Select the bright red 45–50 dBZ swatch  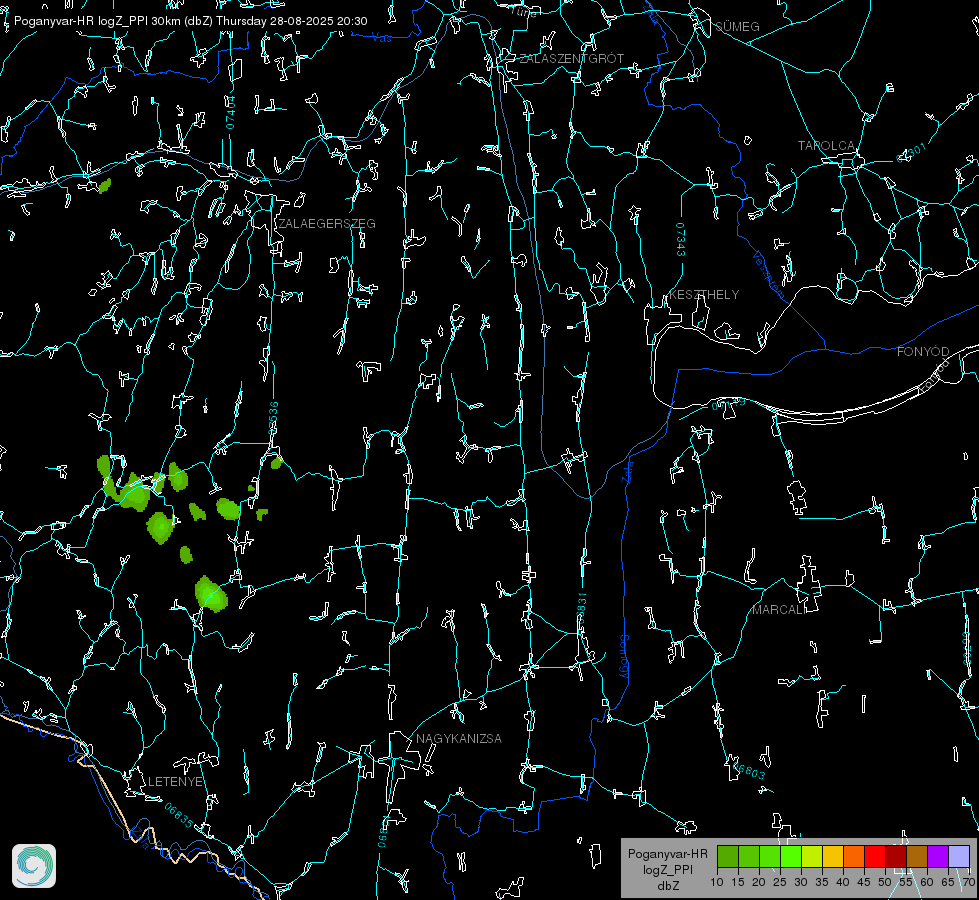(x=875, y=856)
